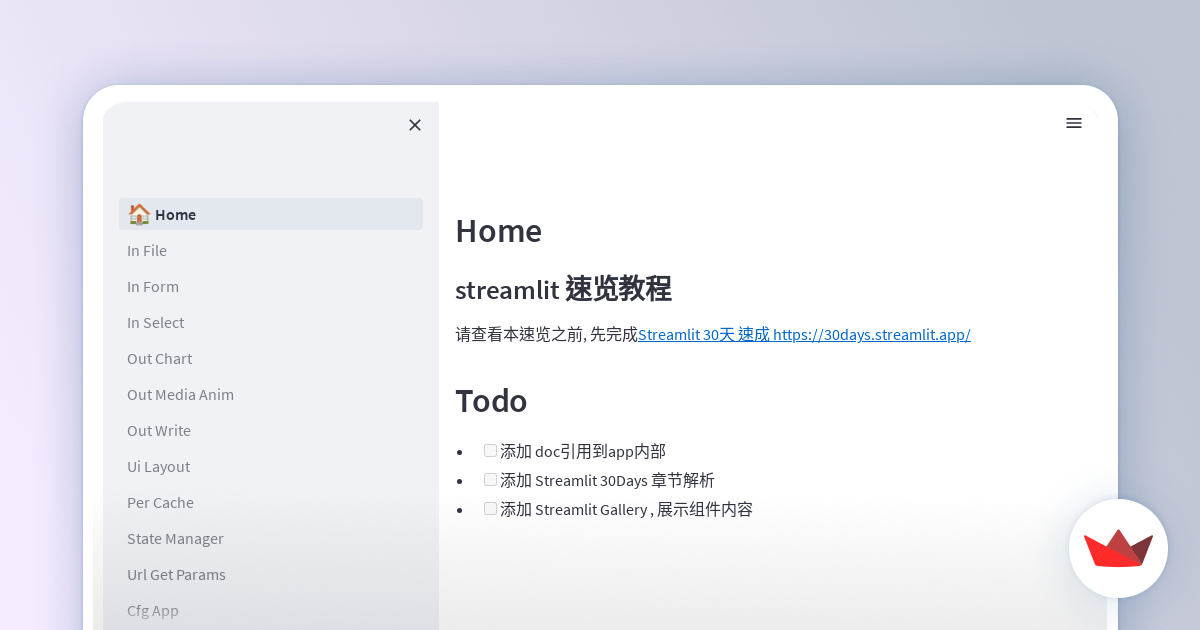This screenshot has width=1200, height=630.
Task: Click the house icon beside Home
Action: click(139, 213)
